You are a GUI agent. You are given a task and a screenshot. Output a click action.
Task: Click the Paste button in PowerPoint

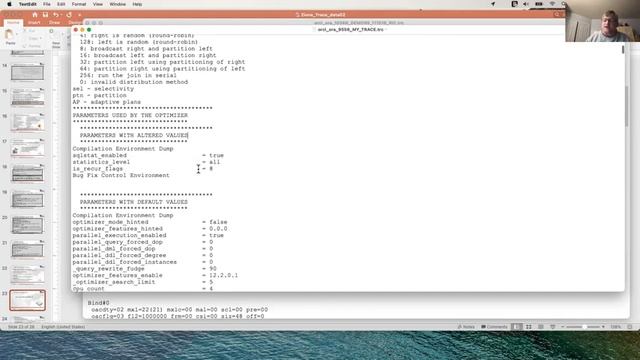10,37
